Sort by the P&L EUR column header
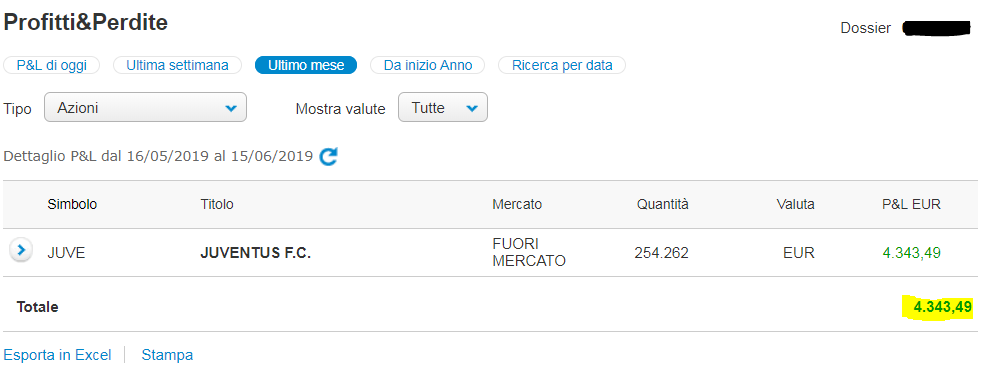 point(912,204)
